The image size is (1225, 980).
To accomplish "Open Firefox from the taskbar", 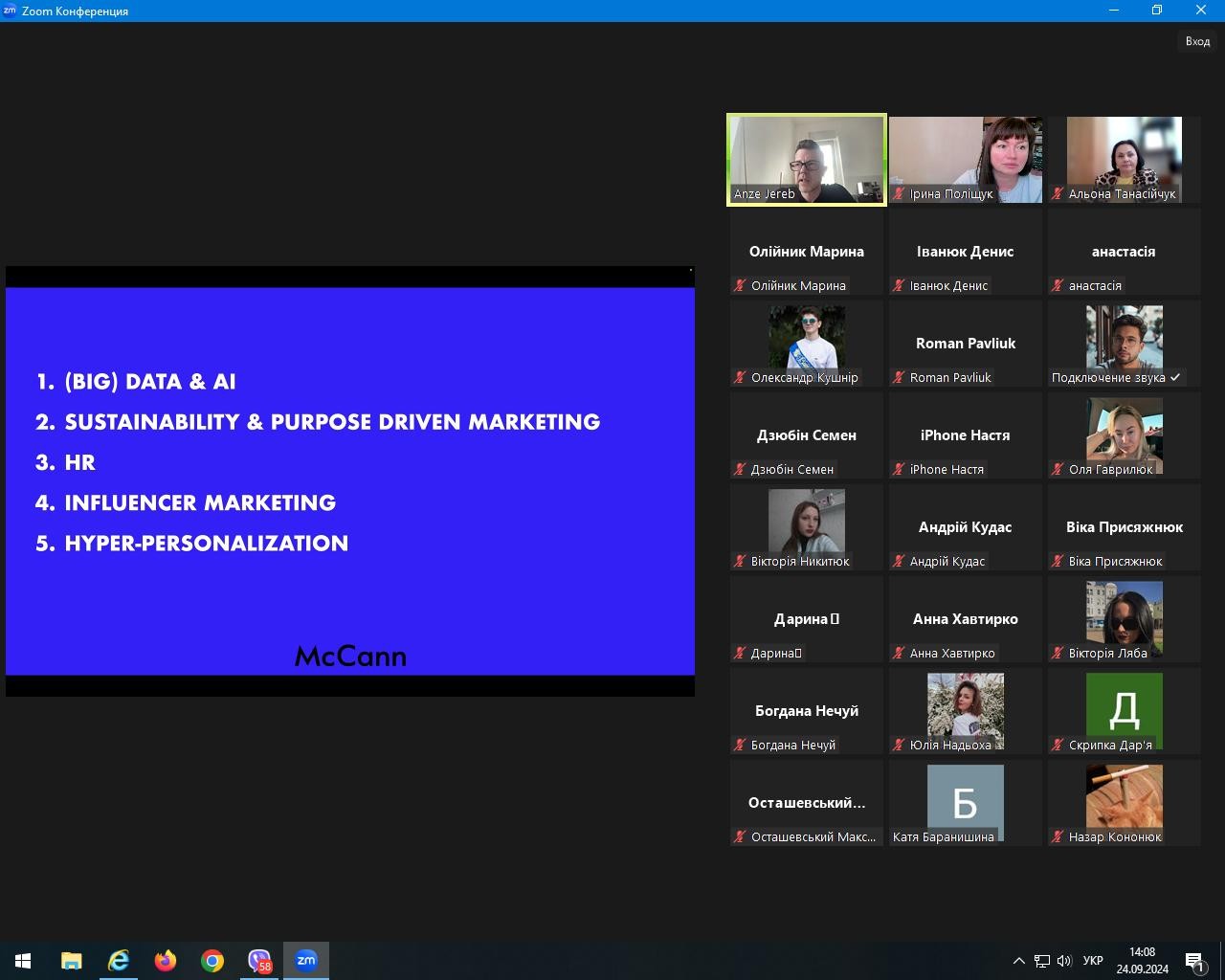I will point(166,960).
